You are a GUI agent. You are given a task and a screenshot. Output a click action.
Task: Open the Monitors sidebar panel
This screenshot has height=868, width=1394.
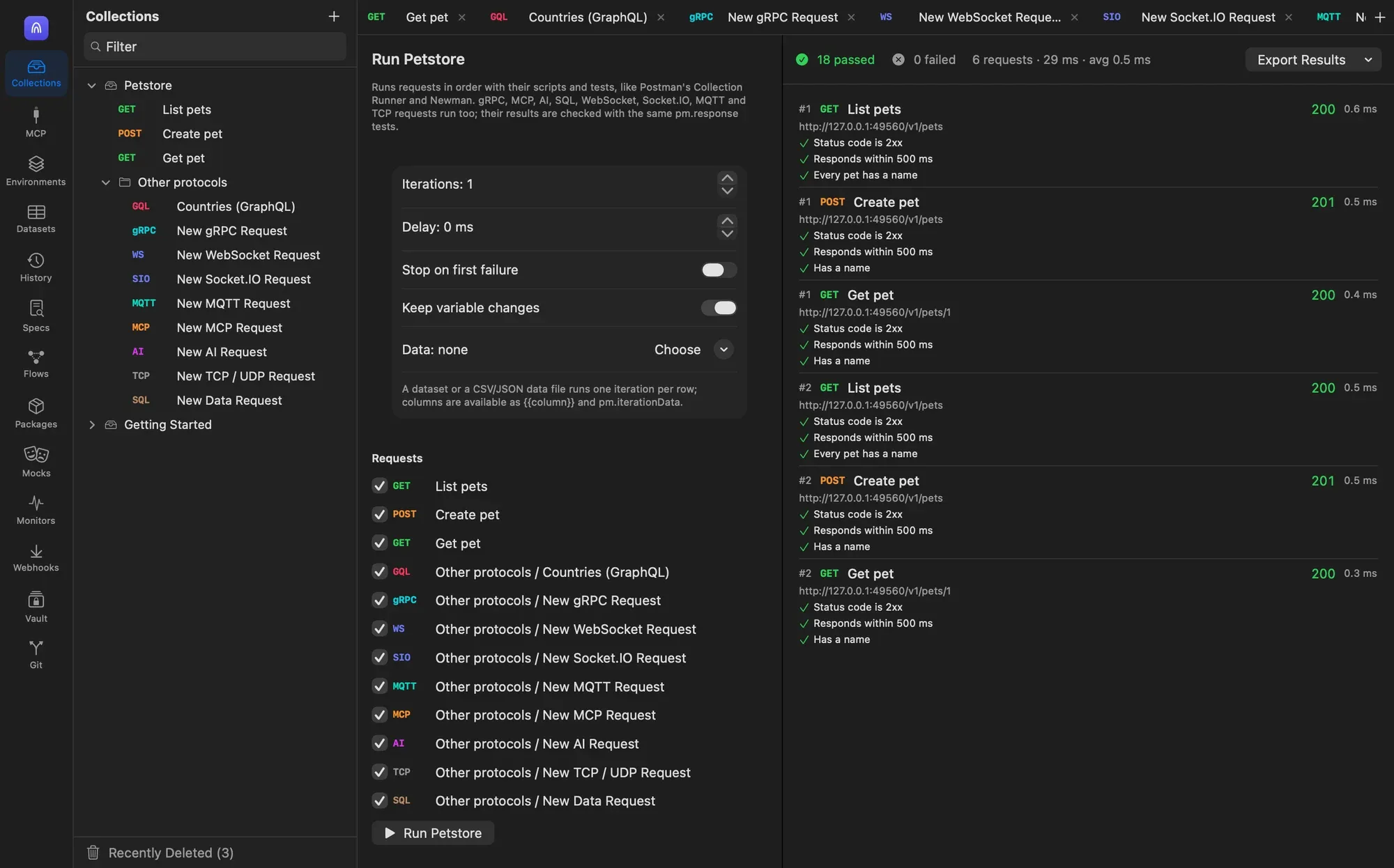(36, 510)
